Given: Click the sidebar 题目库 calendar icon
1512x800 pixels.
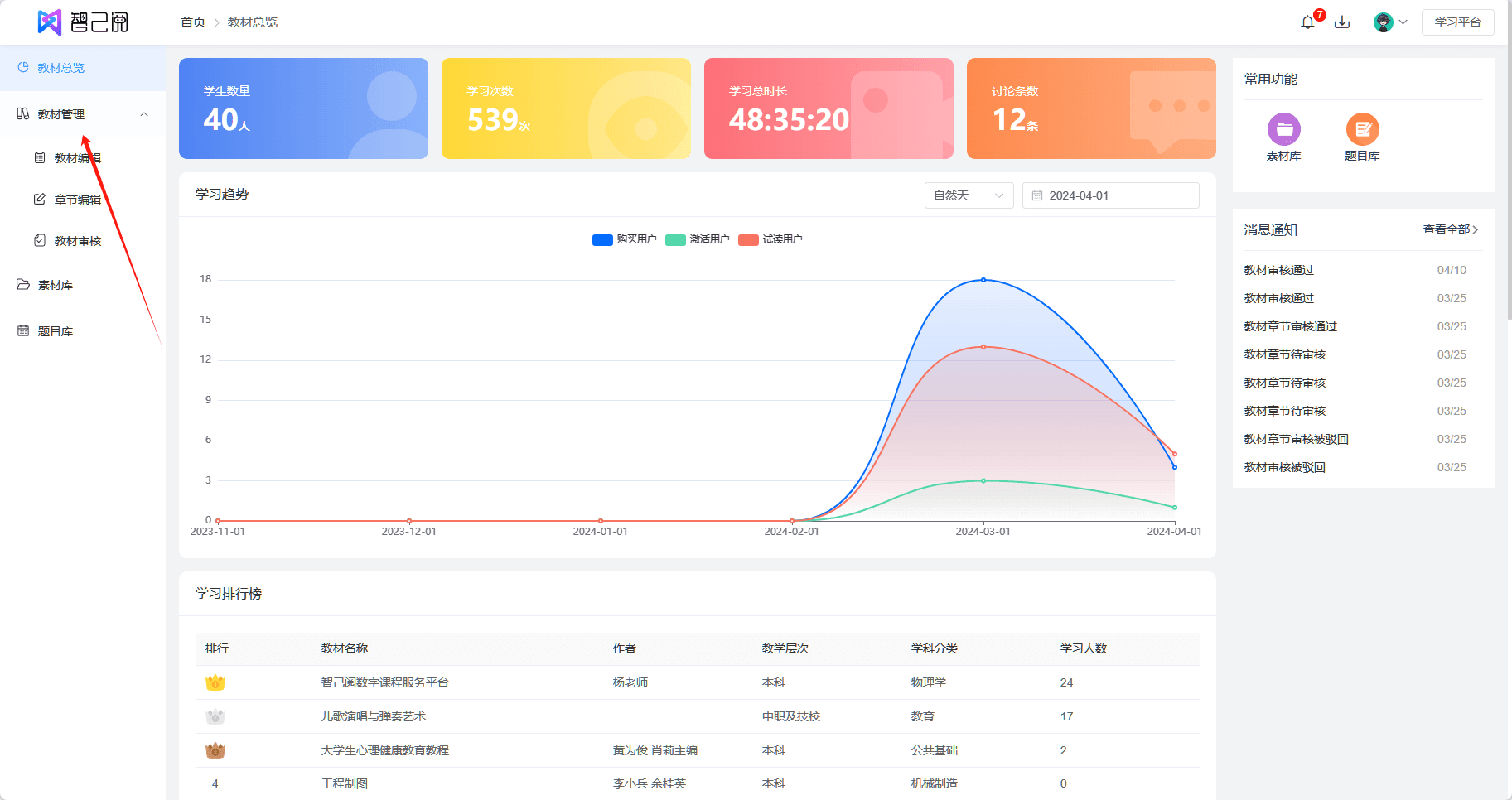Looking at the screenshot, I should click(x=23, y=330).
